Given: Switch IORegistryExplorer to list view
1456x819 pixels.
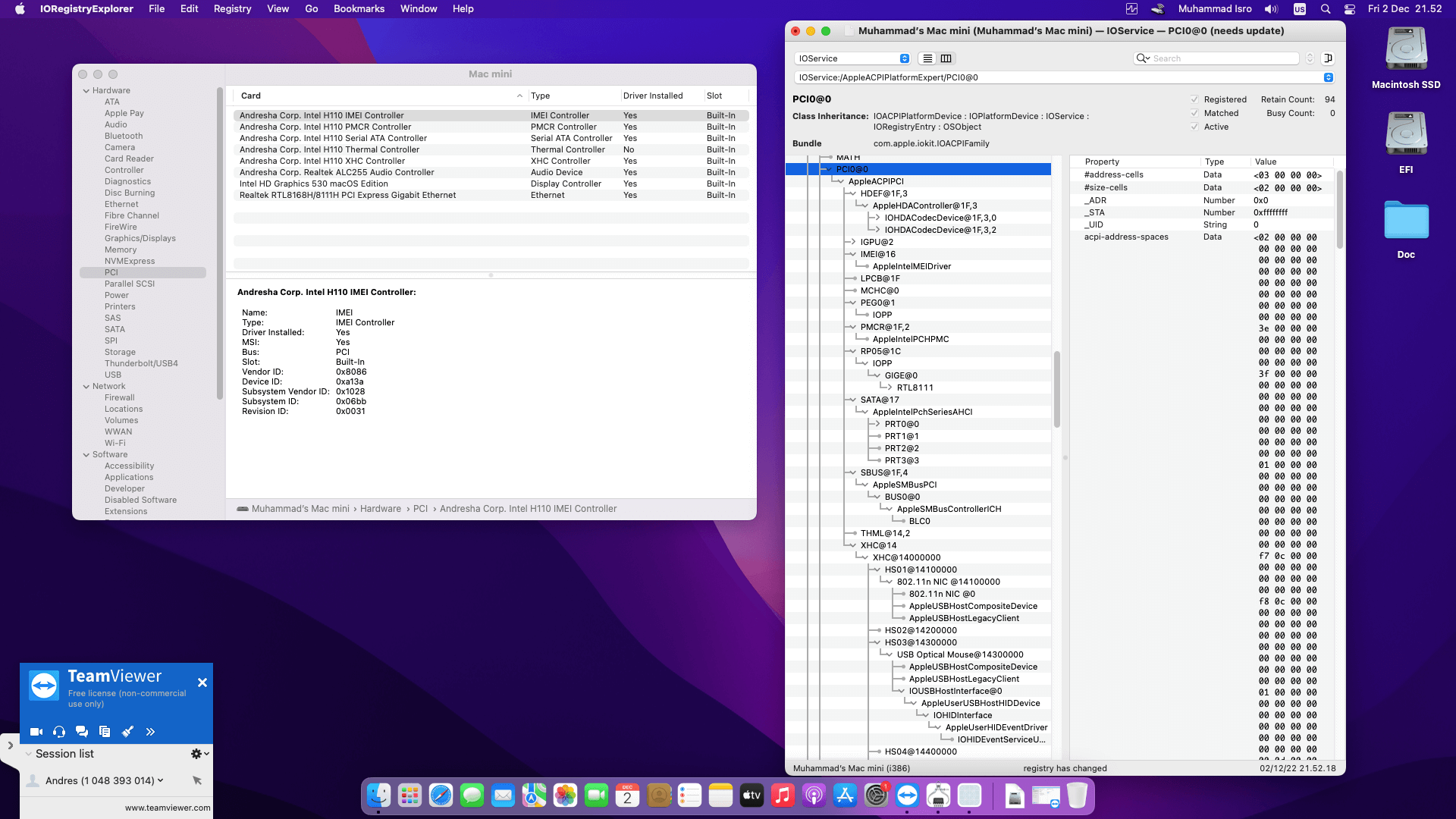Looking at the screenshot, I should 927,58.
